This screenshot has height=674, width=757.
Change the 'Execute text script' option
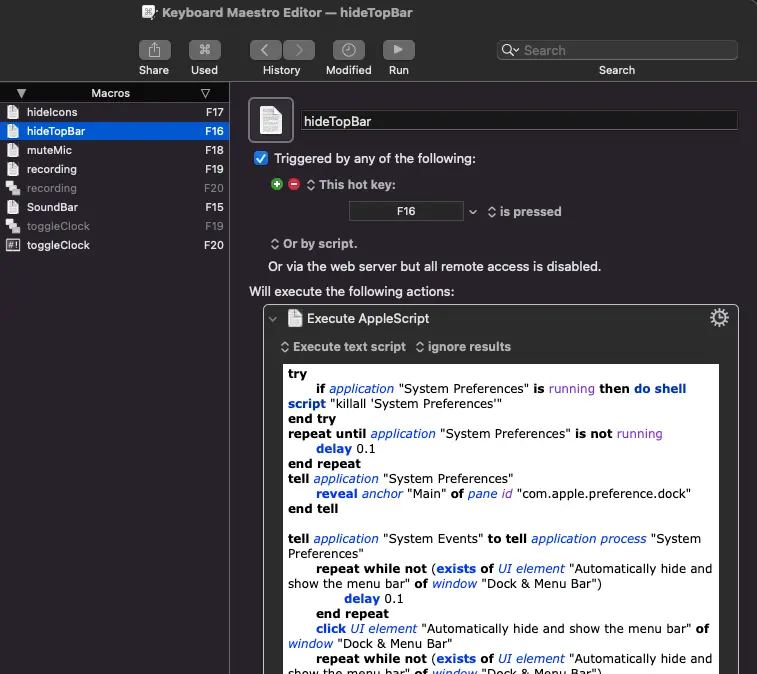[x=344, y=347]
